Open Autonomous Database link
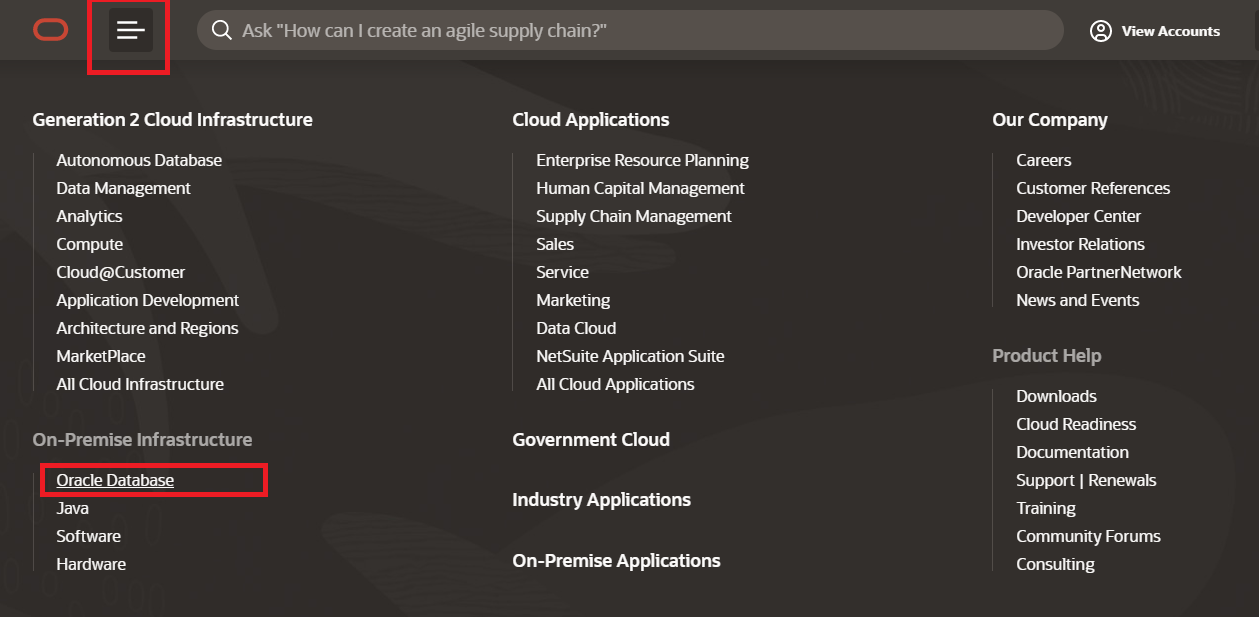Viewport: 1259px width, 617px height. tap(139, 160)
